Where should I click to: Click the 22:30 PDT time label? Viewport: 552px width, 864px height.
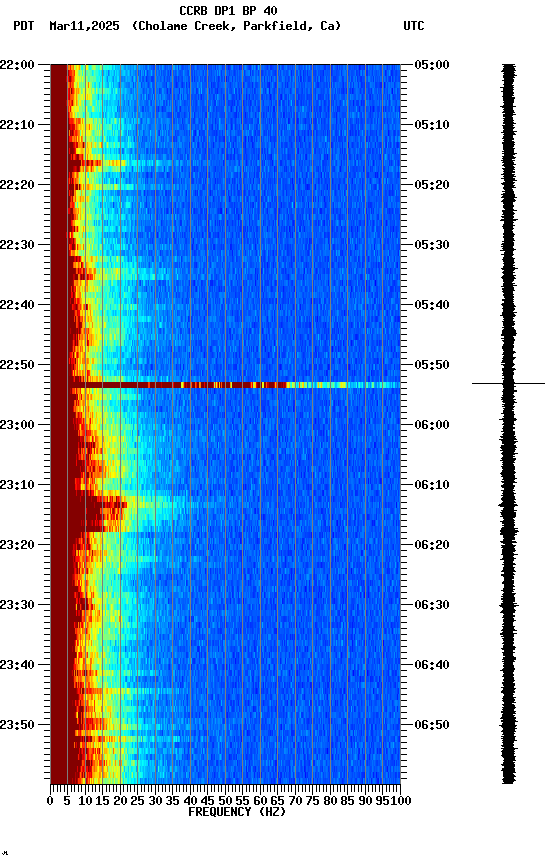17,245
